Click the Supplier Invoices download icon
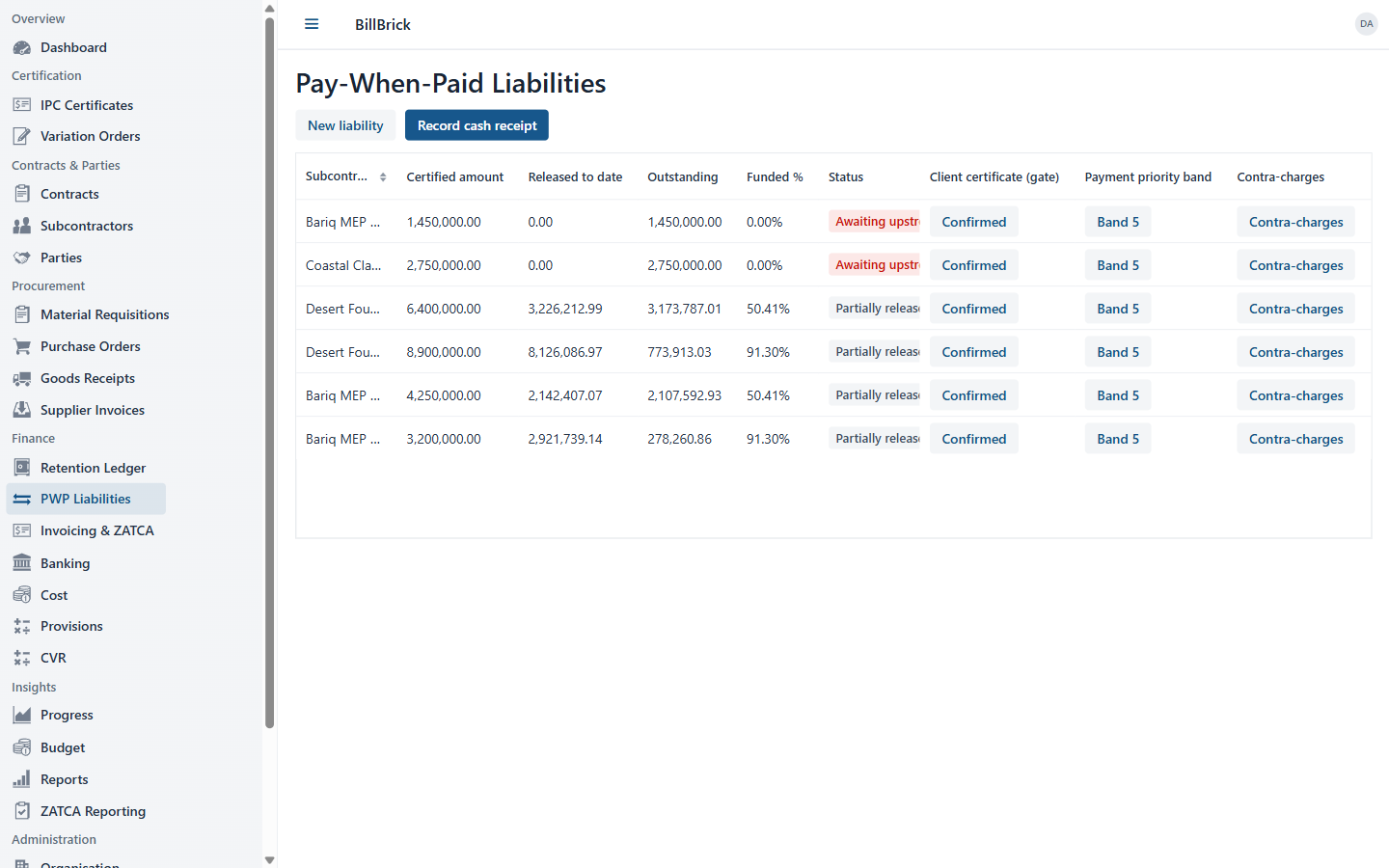The width and height of the screenshot is (1389, 868). tap(22, 410)
